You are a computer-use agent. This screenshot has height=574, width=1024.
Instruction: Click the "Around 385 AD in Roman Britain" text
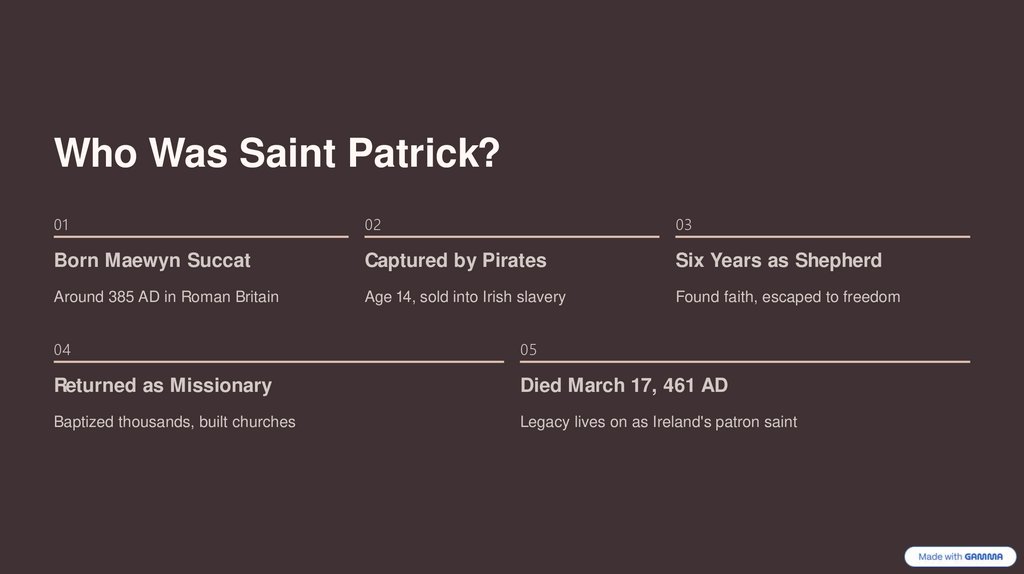(x=166, y=297)
